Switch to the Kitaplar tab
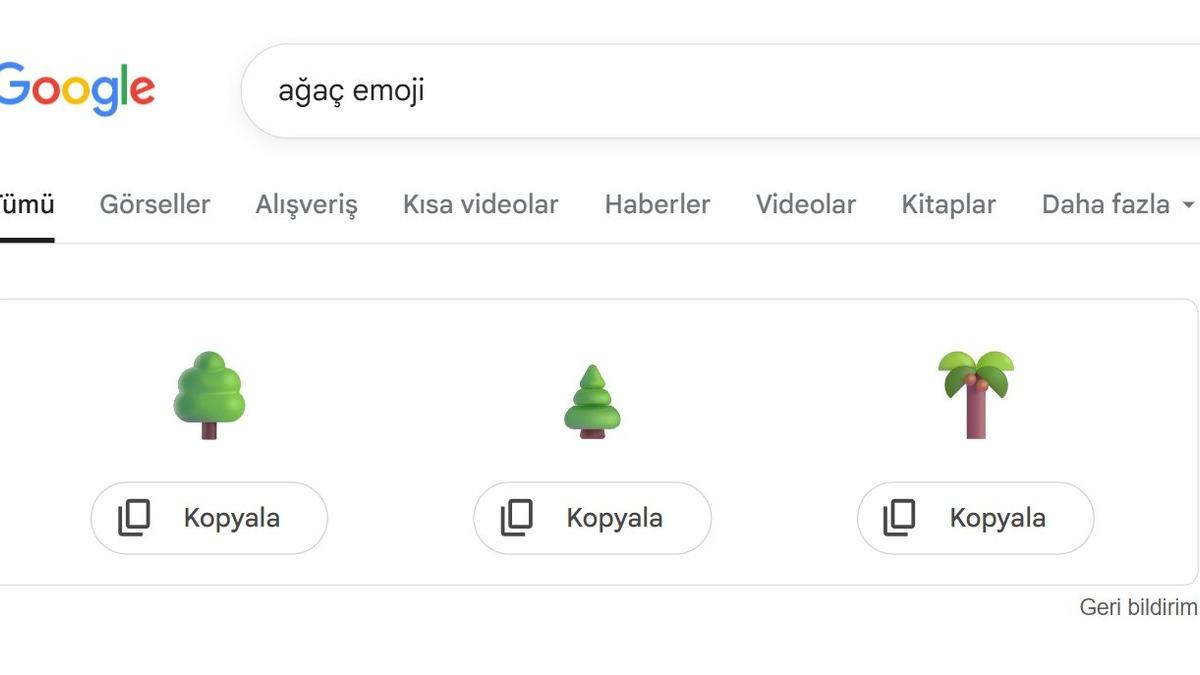The height and width of the screenshot is (675, 1200). coord(948,204)
